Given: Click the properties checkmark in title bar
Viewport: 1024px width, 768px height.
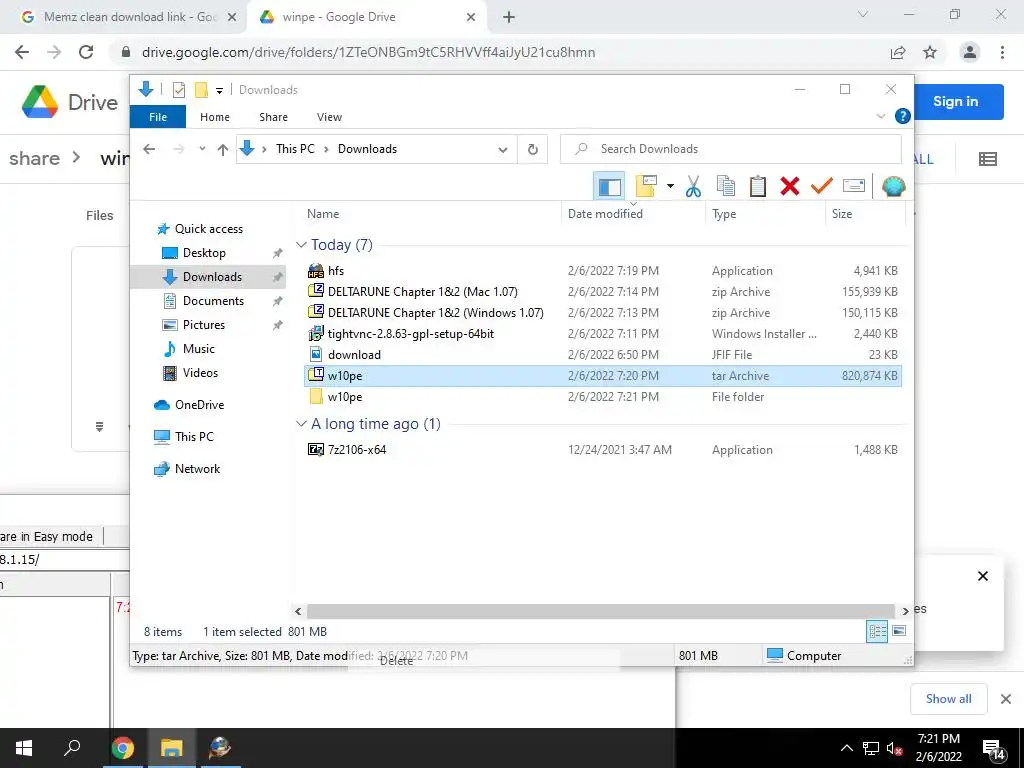Looking at the screenshot, I should point(178,90).
